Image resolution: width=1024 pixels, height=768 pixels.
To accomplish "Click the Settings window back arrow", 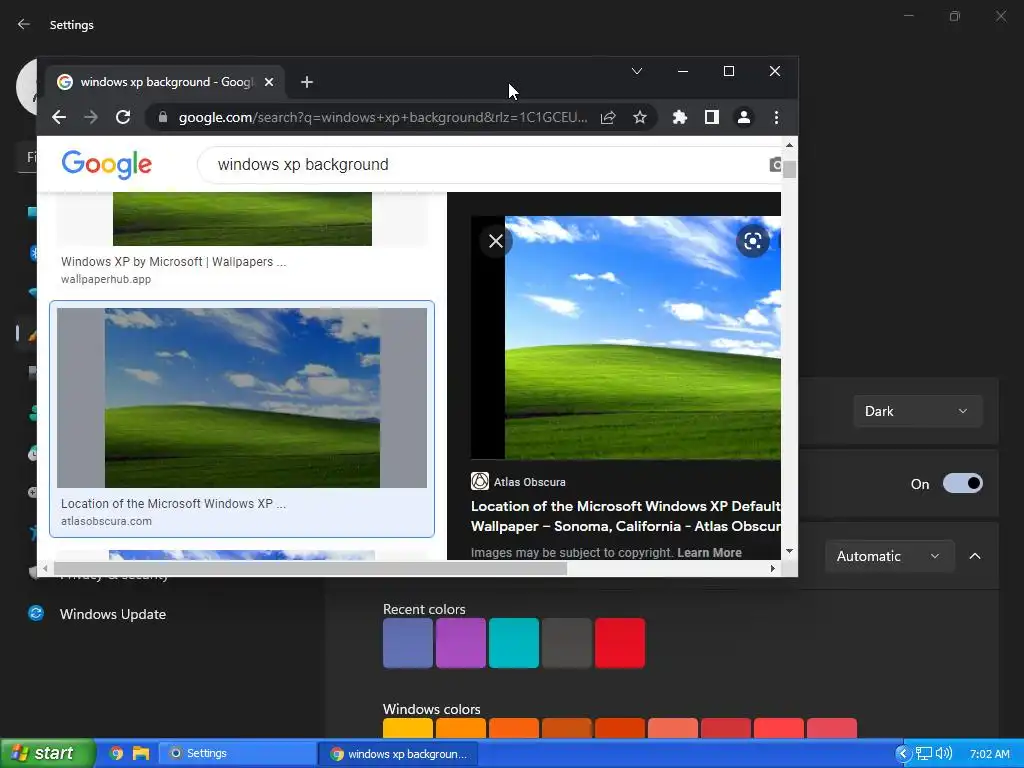I will tap(24, 24).
